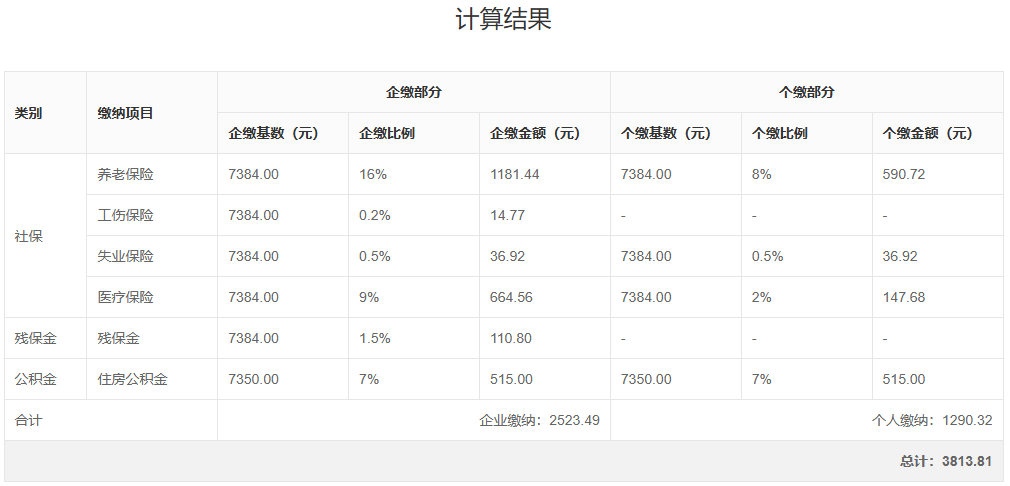The image size is (1010, 486).
Task: Click the 合计 row label
Action: (28, 421)
